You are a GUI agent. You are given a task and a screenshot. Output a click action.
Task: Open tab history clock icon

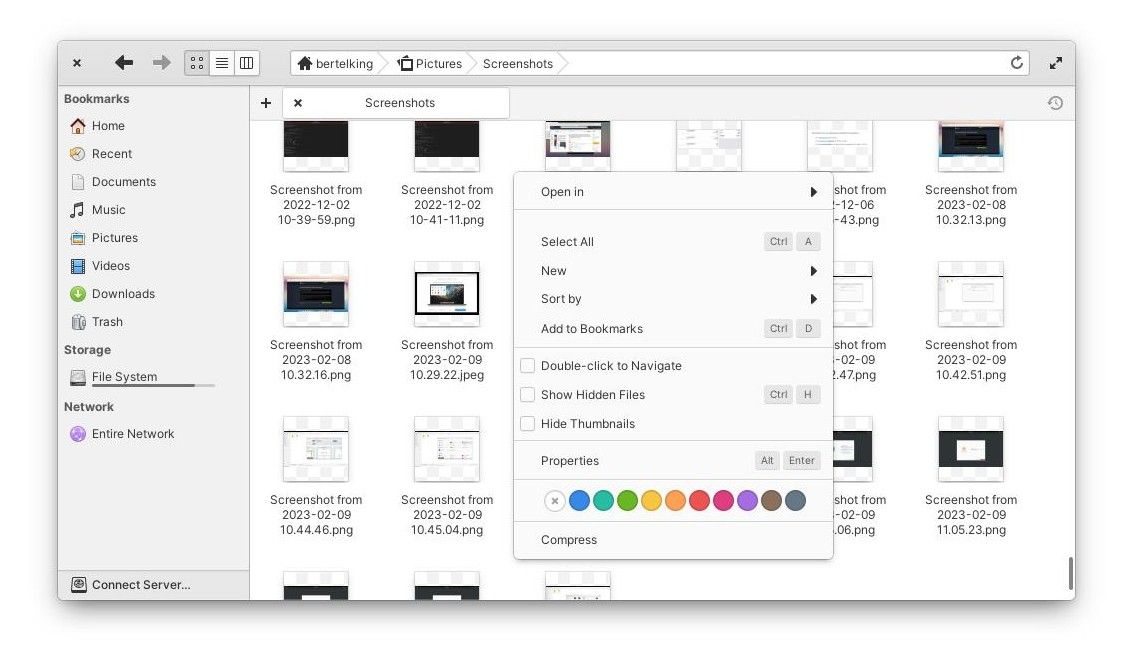coord(1055,103)
